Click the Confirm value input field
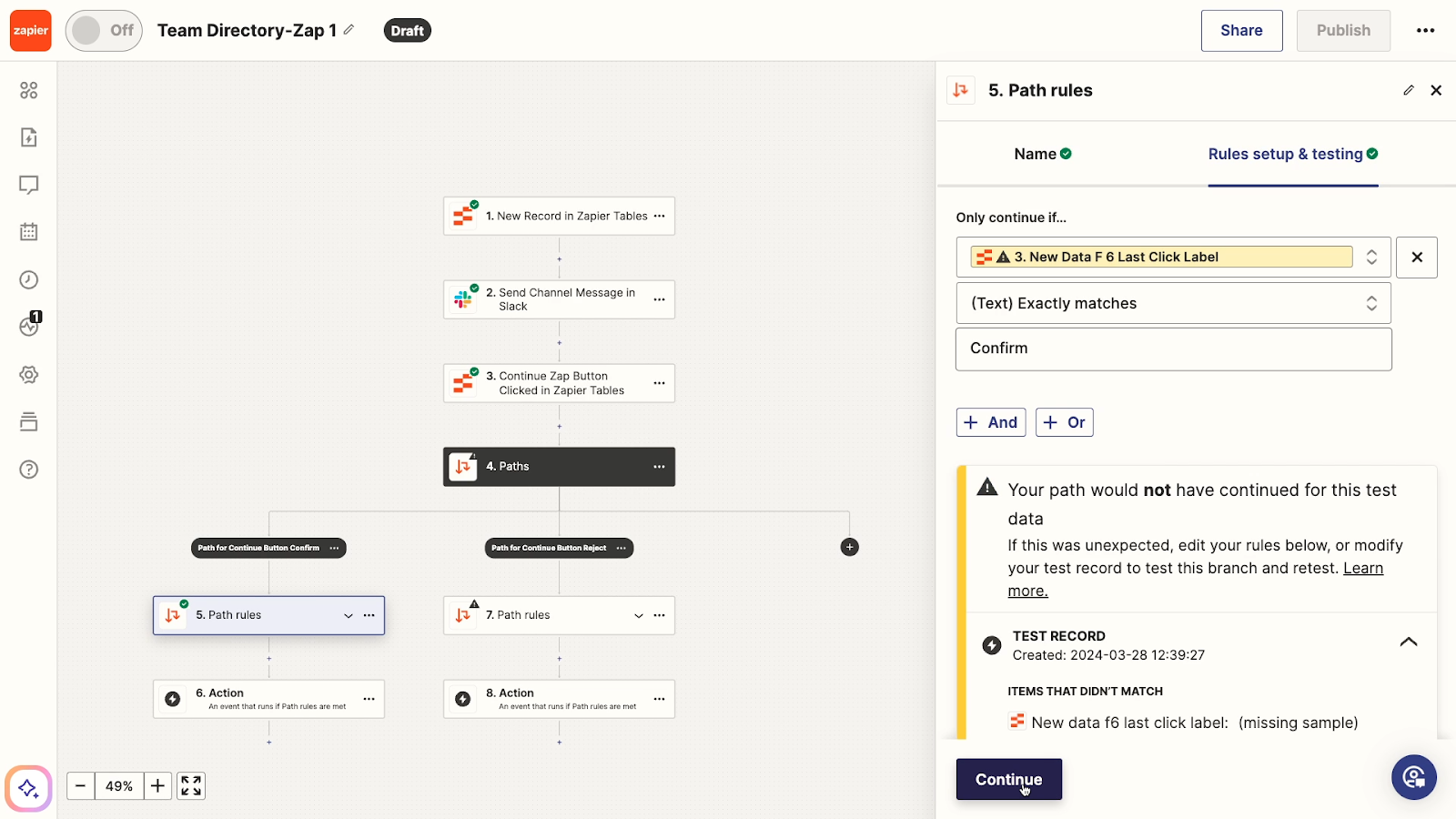The height and width of the screenshot is (819, 1456). (x=1173, y=349)
